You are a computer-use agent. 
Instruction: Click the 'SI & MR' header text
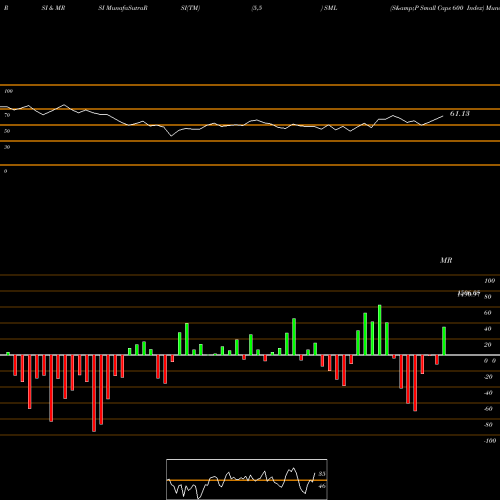53,8
